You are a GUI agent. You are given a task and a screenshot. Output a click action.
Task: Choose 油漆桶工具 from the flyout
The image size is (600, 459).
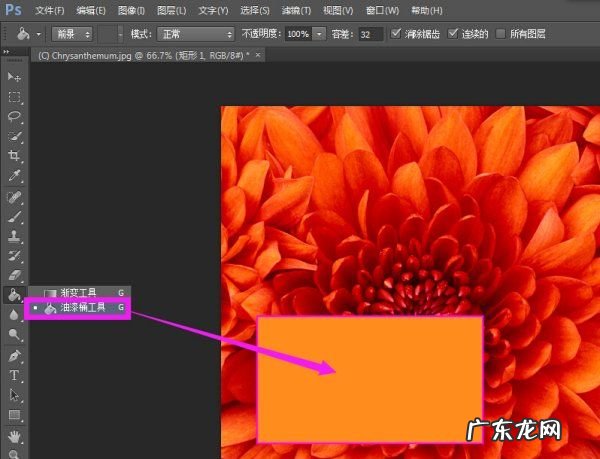coord(80,309)
